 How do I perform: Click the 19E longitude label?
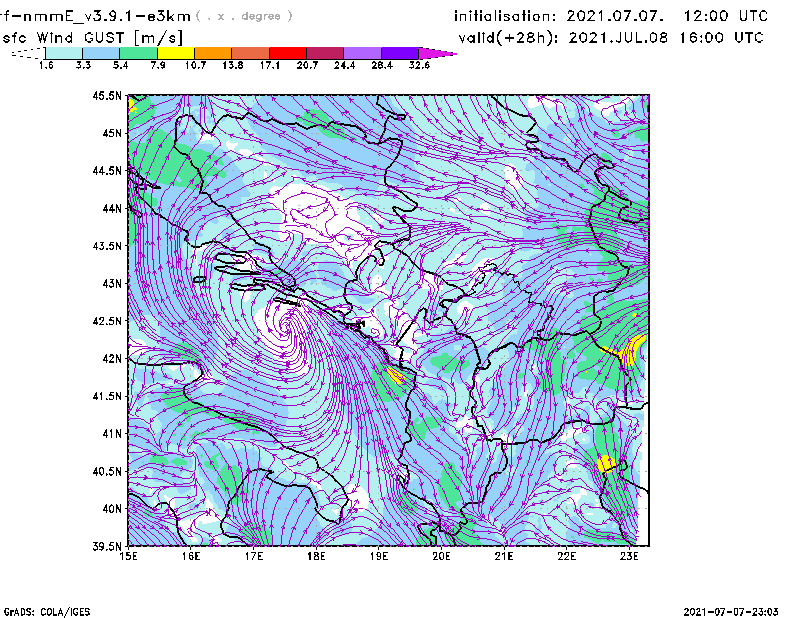379,556
